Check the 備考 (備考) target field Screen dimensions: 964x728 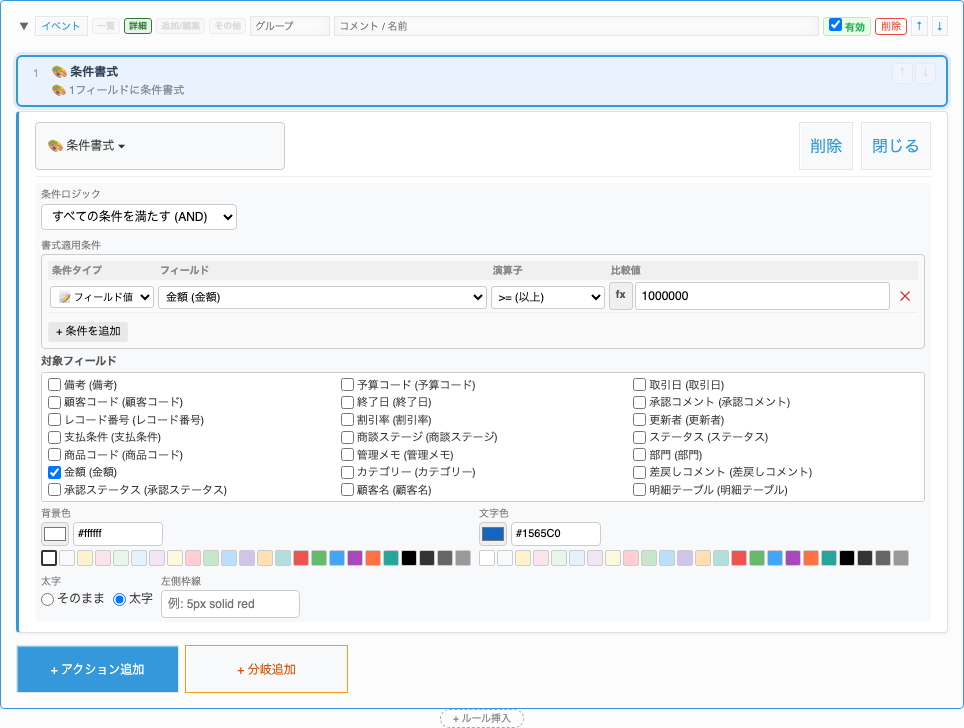[55, 383]
